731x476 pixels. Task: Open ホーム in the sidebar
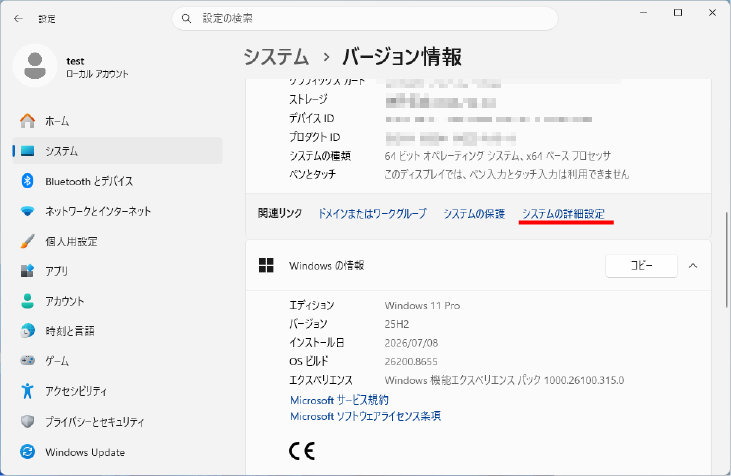(x=117, y=121)
